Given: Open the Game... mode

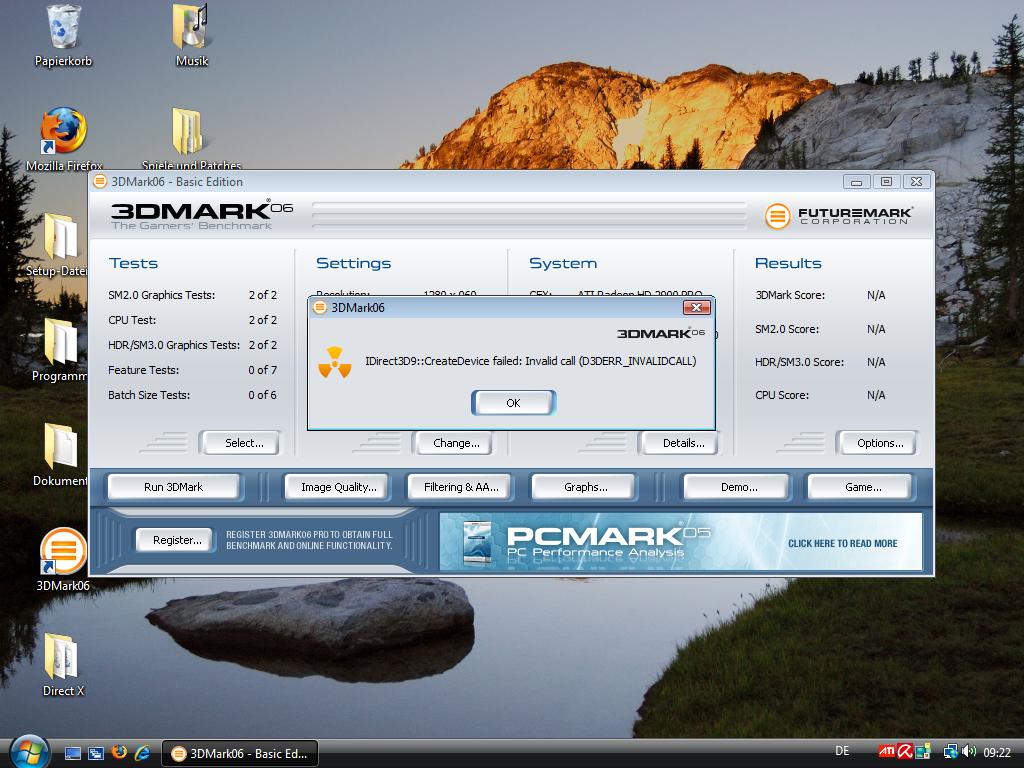Looking at the screenshot, I should 861,487.
